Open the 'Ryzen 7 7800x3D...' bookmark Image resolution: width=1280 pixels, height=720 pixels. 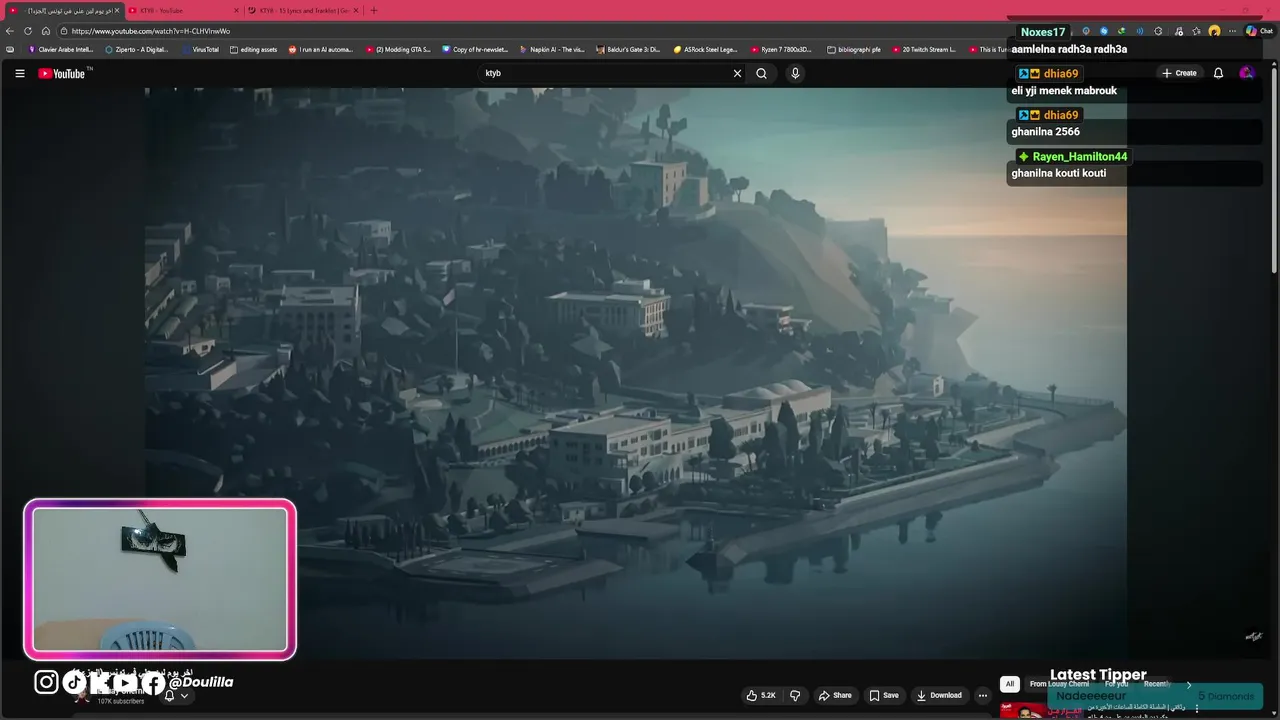782,49
